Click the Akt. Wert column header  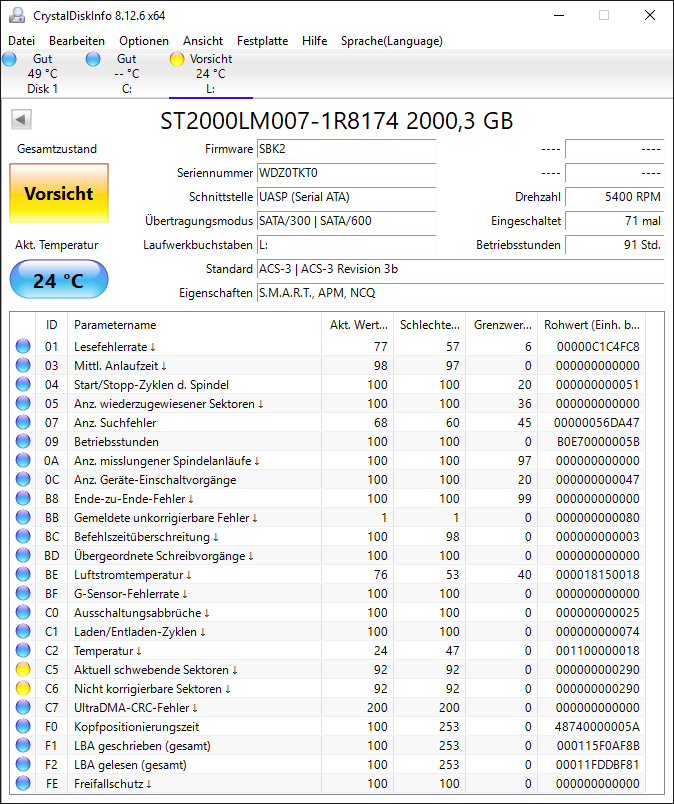[358, 325]
